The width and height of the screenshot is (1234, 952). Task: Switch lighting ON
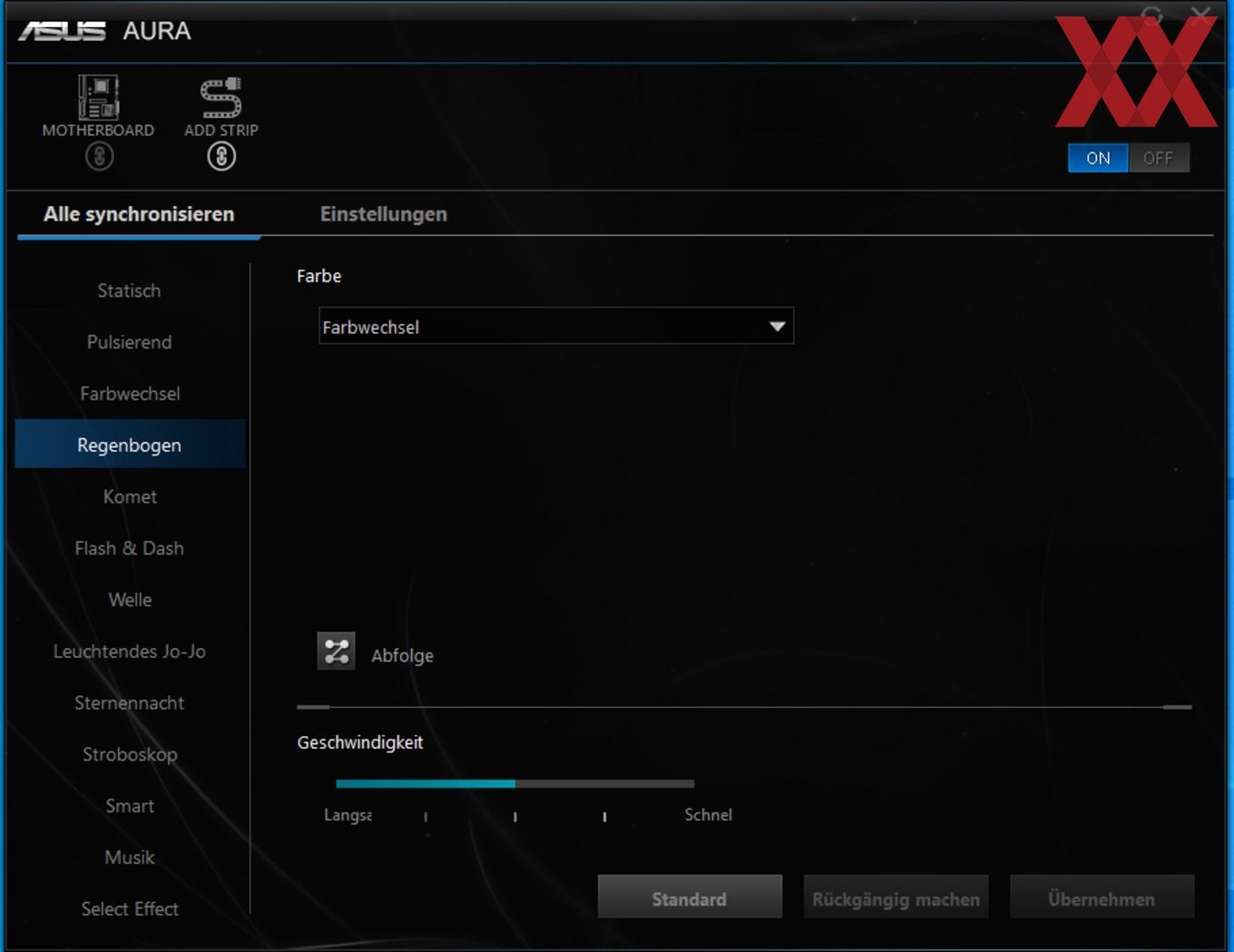click(x=1098, y=158)
